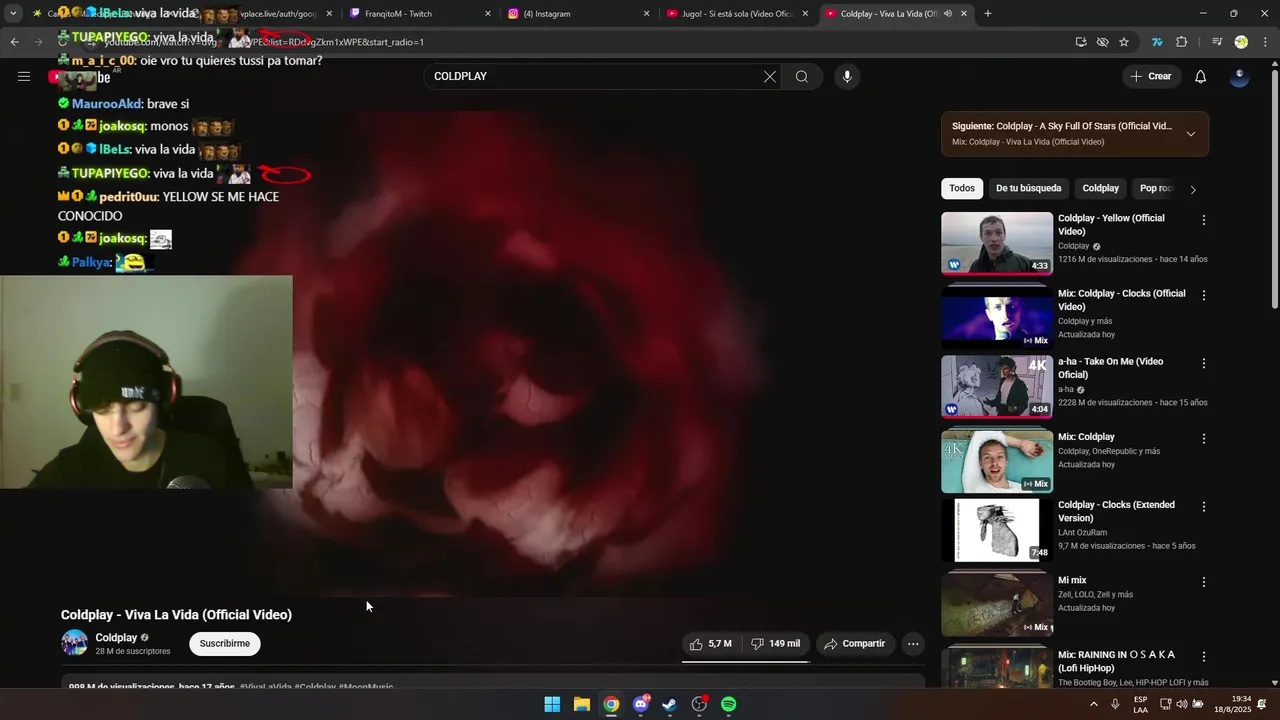Open Chrome three-dot menu
Viewport: 1280px width, 720px height.
(x=1265, y=42)
